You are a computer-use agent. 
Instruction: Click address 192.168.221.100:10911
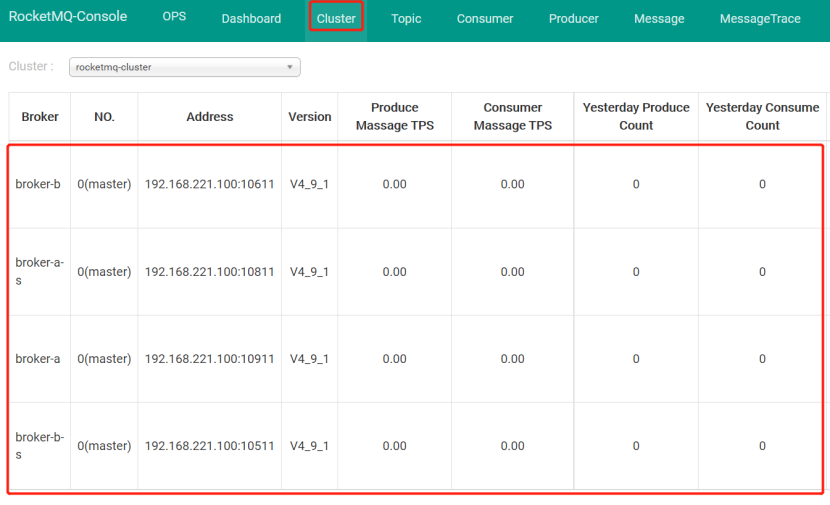click(x=210, y=358)
